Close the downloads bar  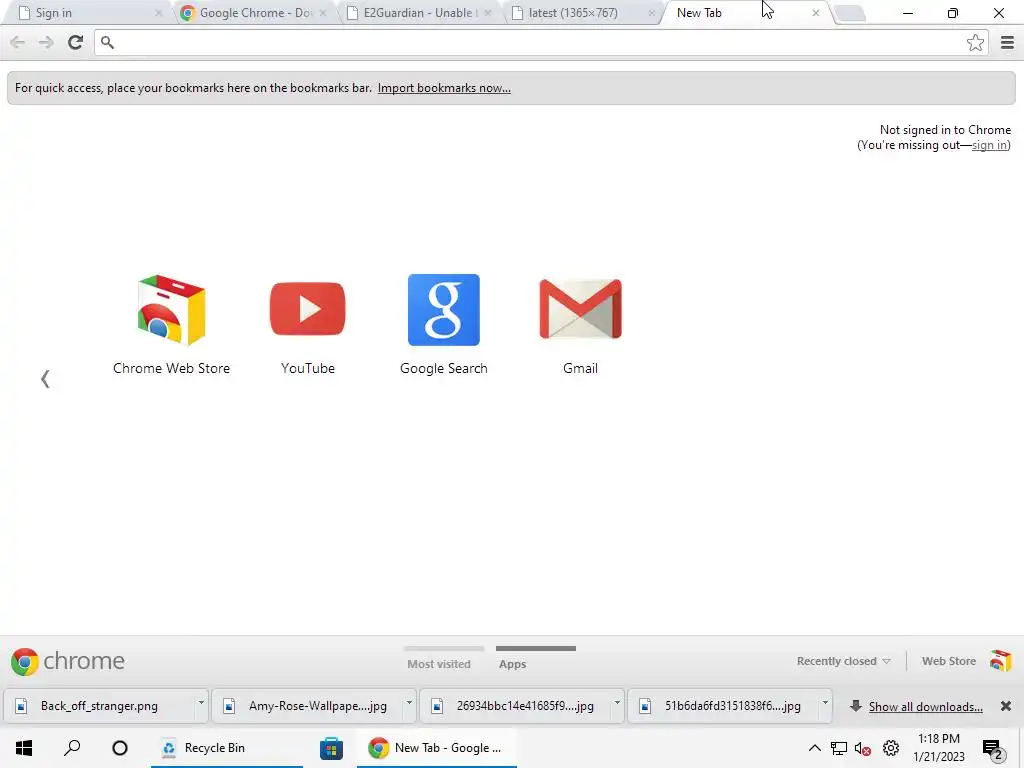[1006, 706]
